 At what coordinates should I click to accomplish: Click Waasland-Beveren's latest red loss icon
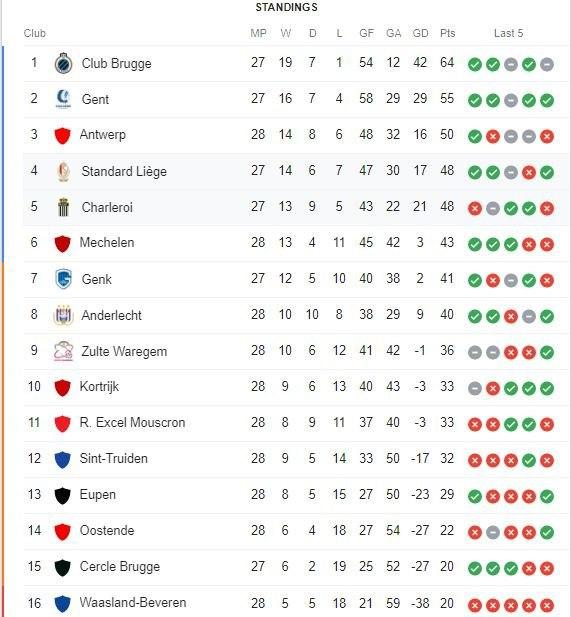[547, 605]
